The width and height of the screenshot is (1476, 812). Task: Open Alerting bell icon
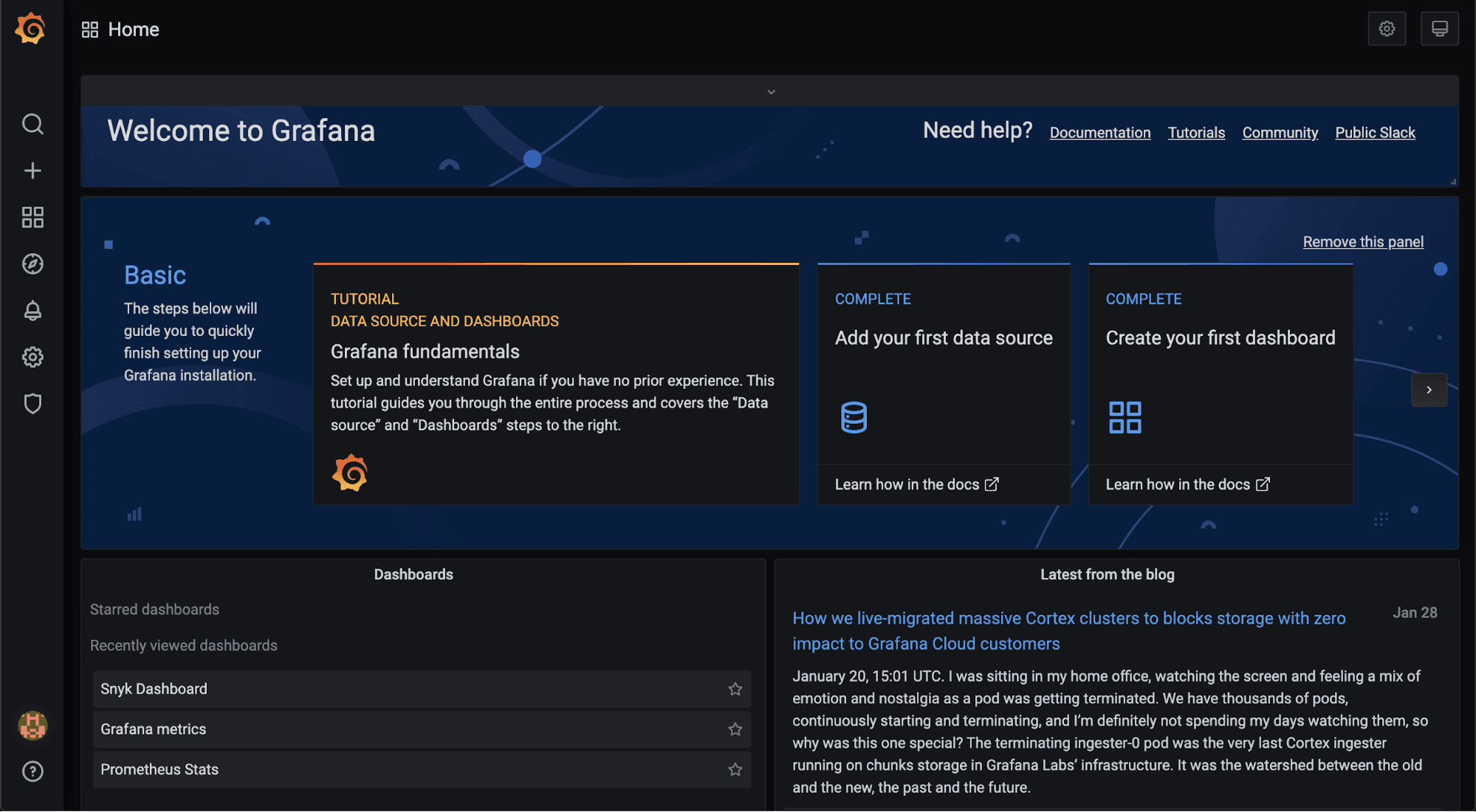click(32, 311)
